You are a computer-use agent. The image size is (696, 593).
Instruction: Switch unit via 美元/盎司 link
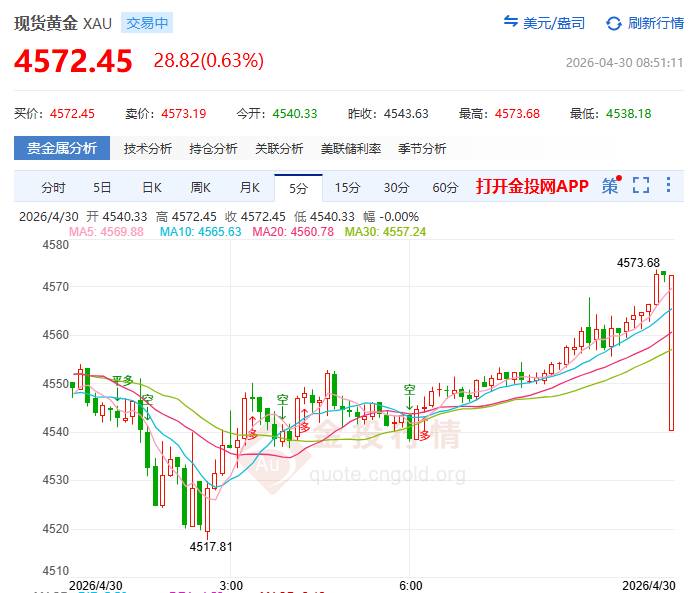click(554, 23)
